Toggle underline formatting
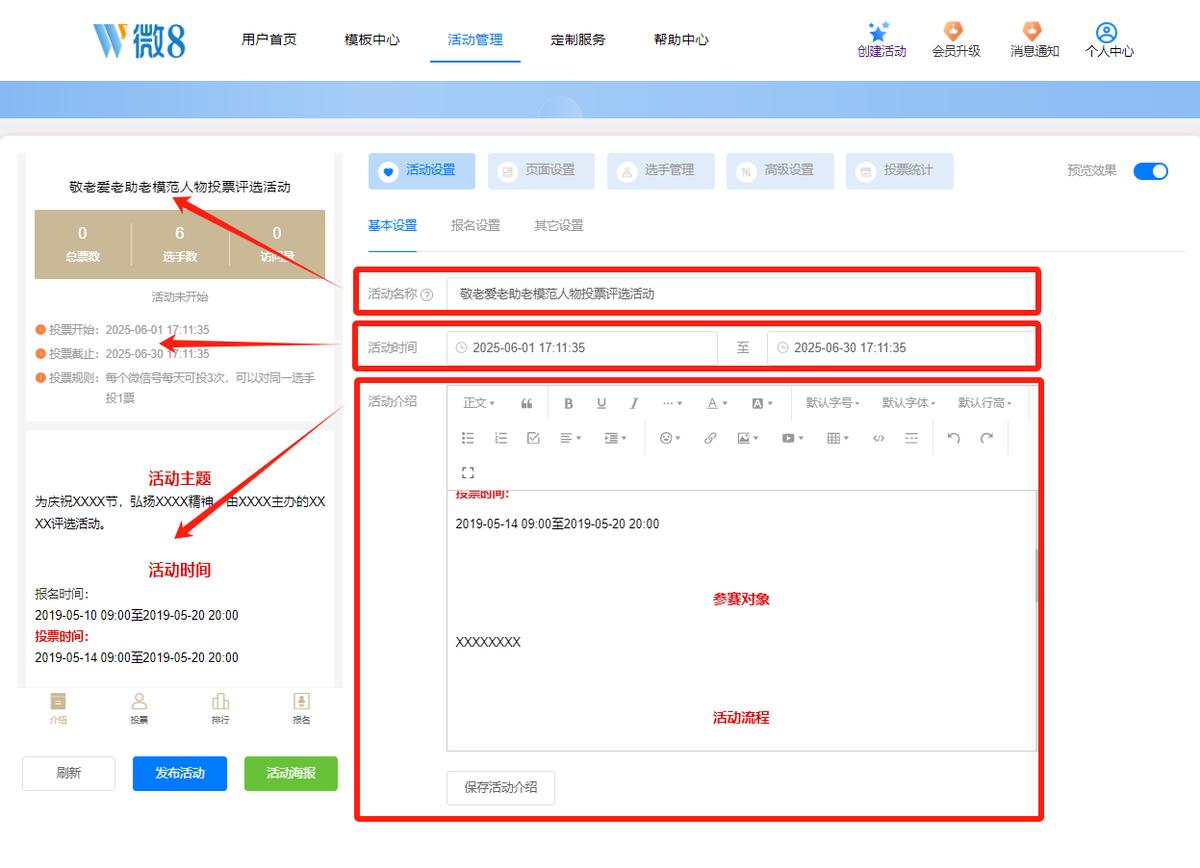The width and height of the screenshot is (1200, 868). (x=601, y=403)
